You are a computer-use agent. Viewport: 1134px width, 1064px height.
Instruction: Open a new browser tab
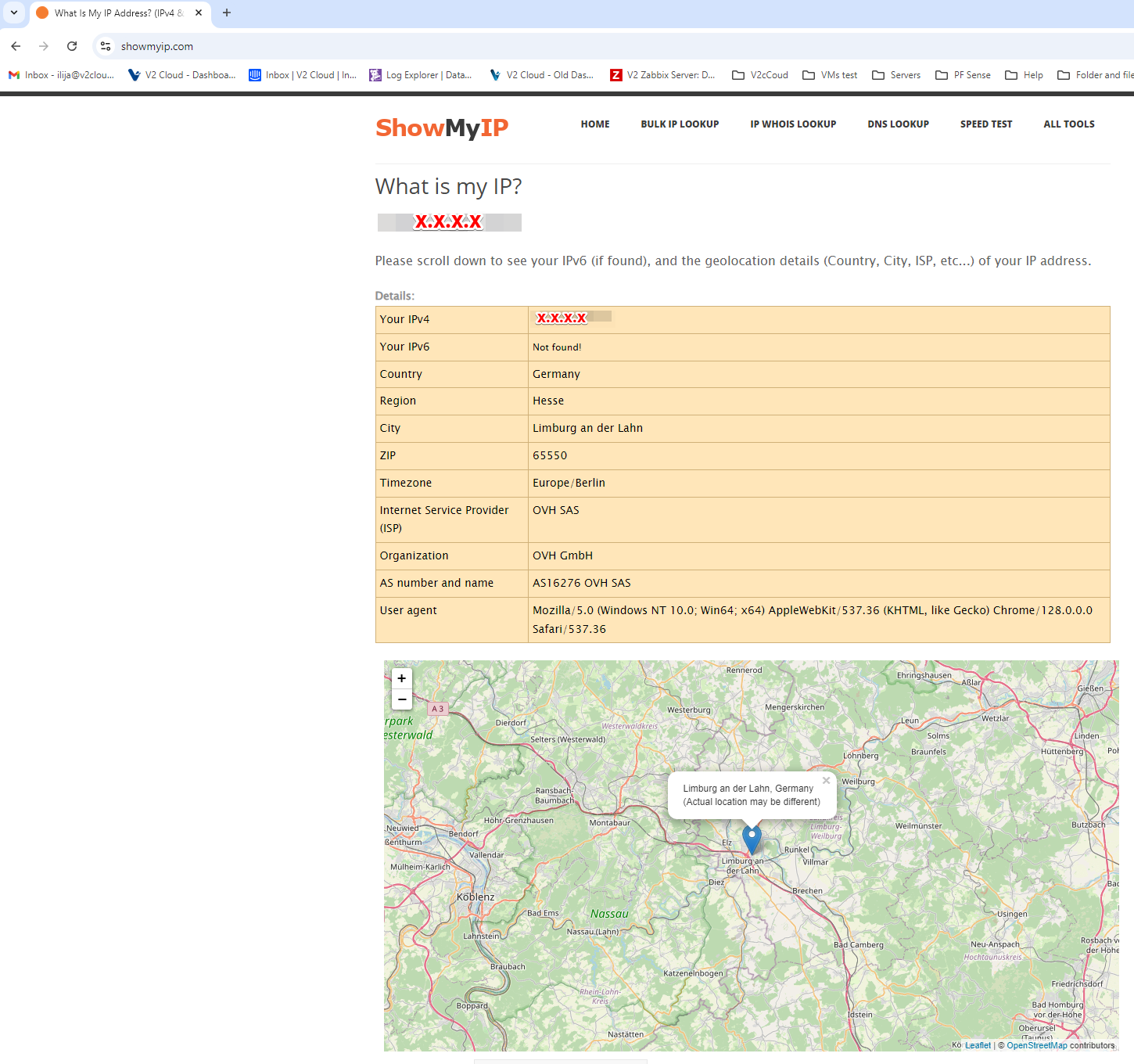227,13
